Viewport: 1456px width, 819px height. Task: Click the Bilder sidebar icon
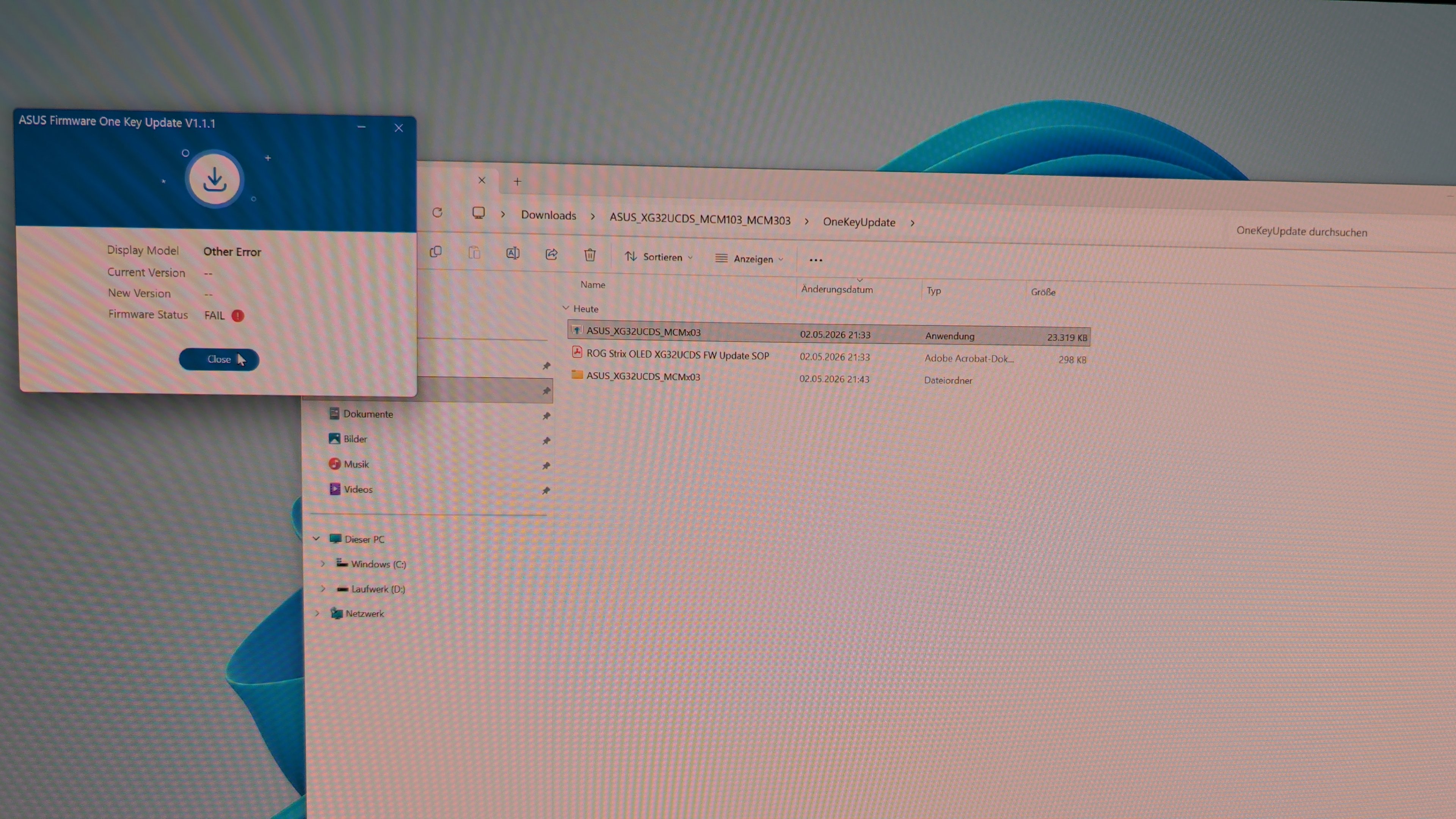click(x=334, y=439)
